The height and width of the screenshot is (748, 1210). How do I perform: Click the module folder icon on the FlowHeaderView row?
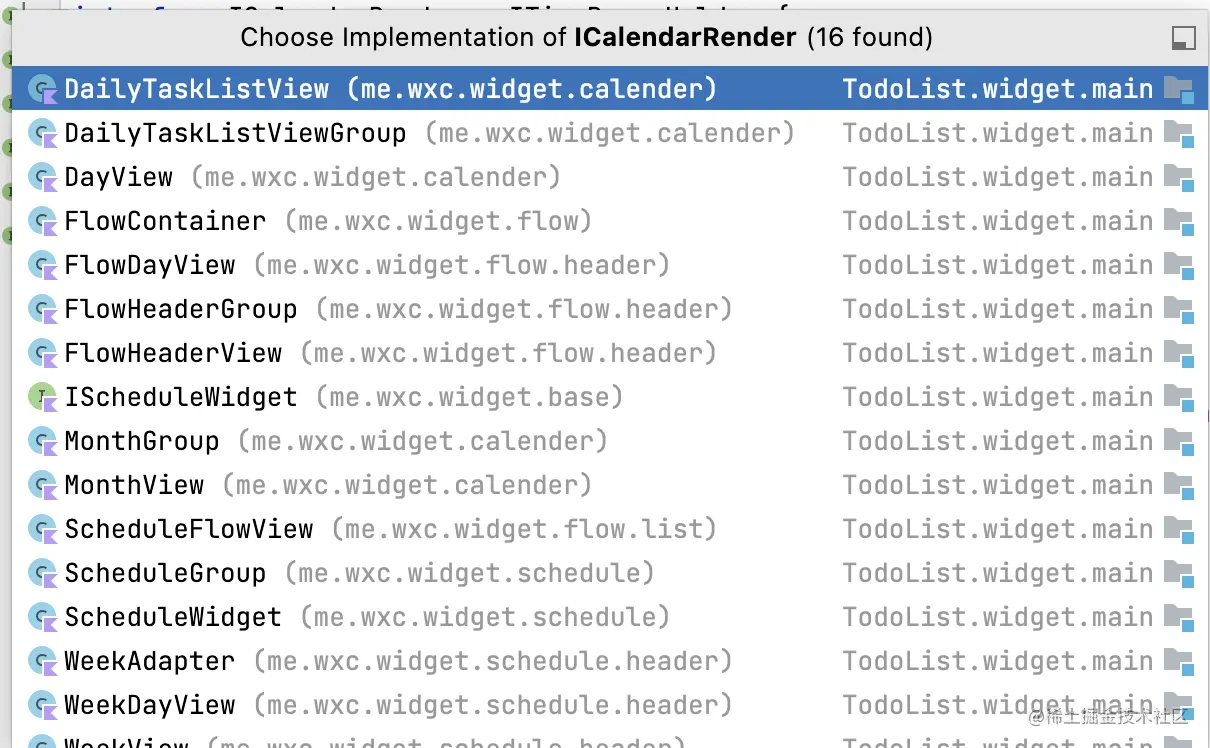(1180, 354)
